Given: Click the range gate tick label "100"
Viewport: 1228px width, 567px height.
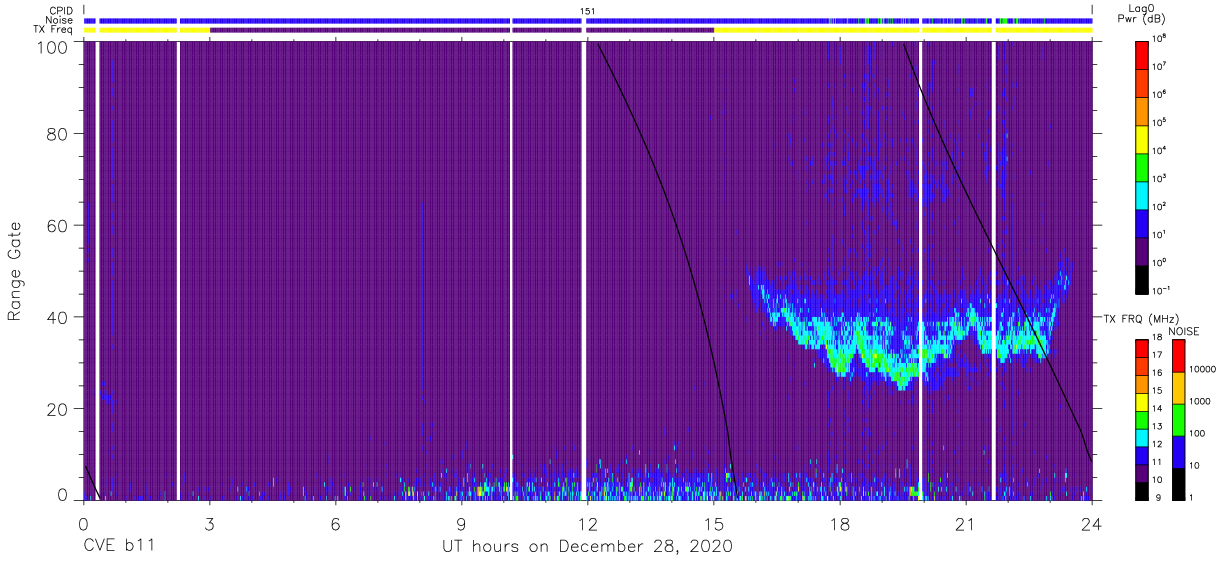Looking at the screenshot, I should point(52,47).
